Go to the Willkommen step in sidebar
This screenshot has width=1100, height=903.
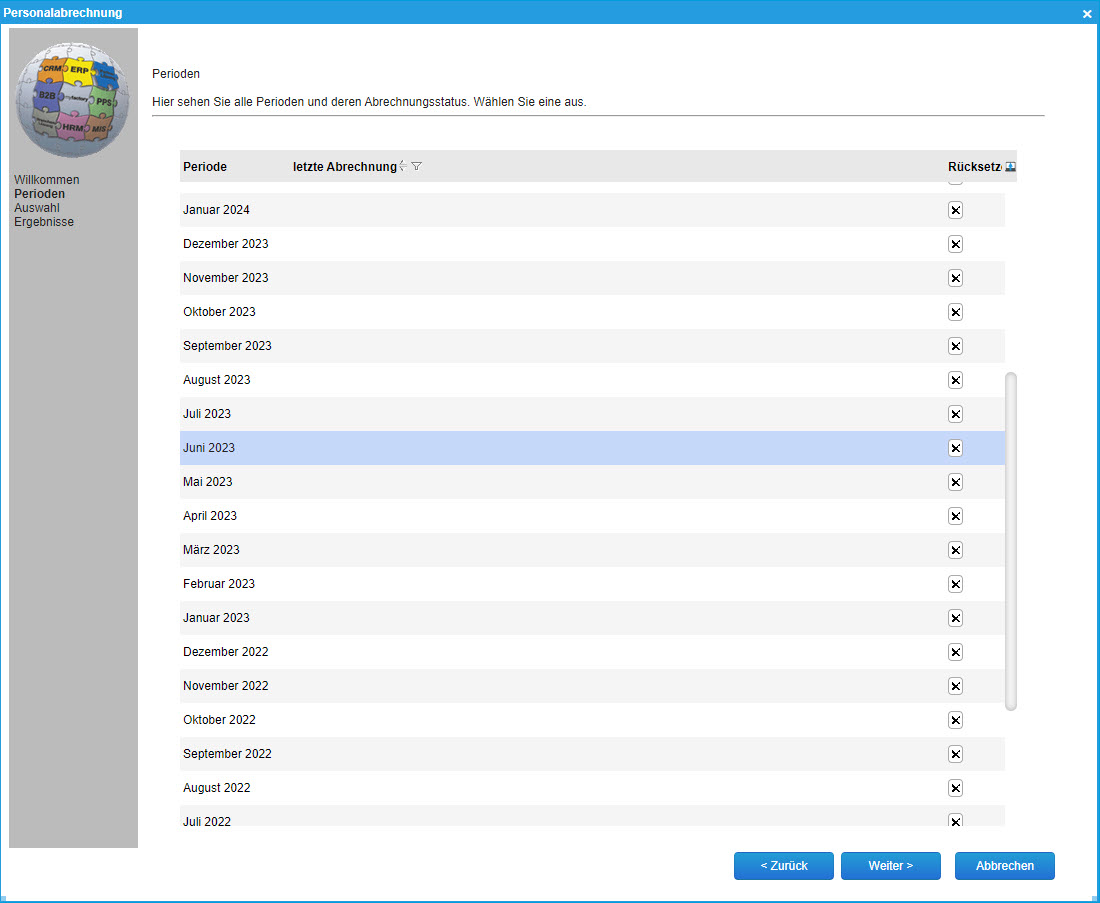46,180
